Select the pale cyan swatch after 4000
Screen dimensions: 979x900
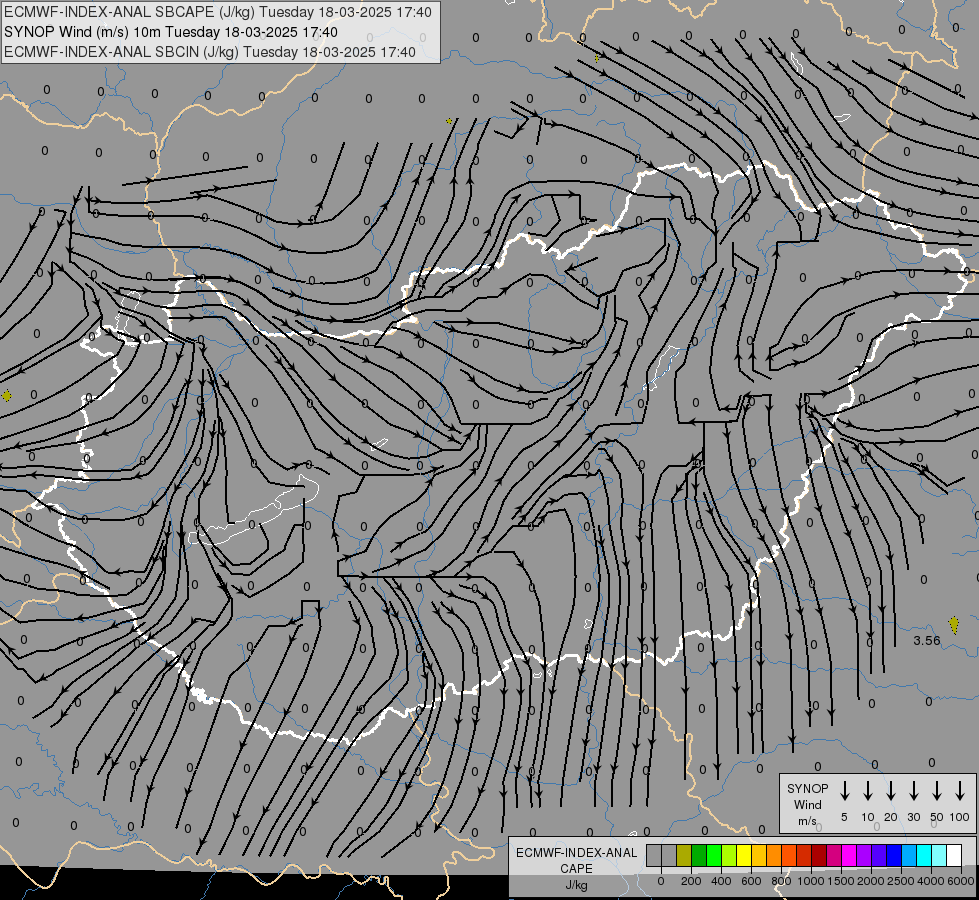point(938,855)
